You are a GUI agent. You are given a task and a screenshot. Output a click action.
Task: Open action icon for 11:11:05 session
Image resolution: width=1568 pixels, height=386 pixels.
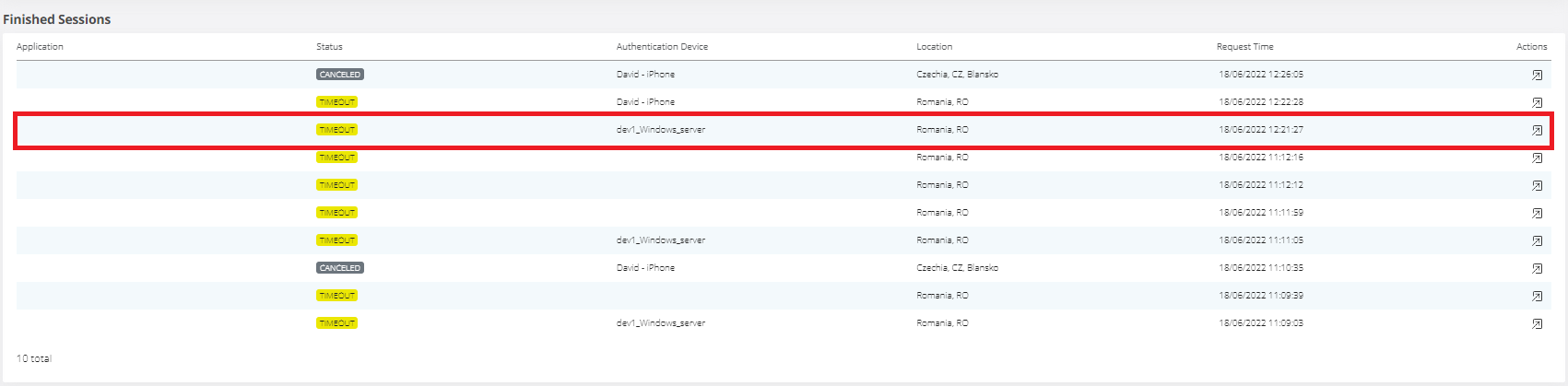click(1537, 240)
